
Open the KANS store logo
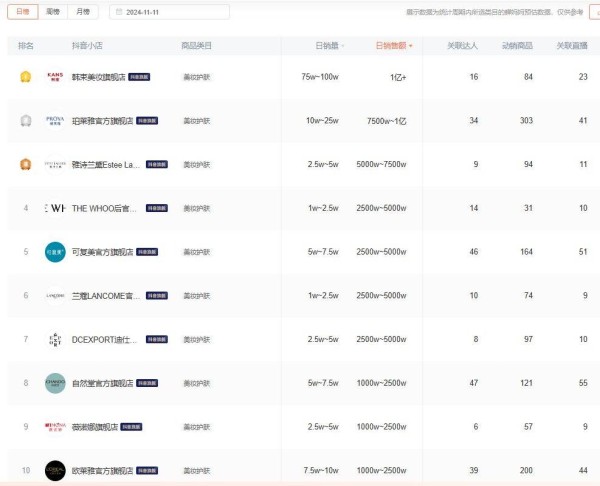pyautogui.click(x=55, y=77)
